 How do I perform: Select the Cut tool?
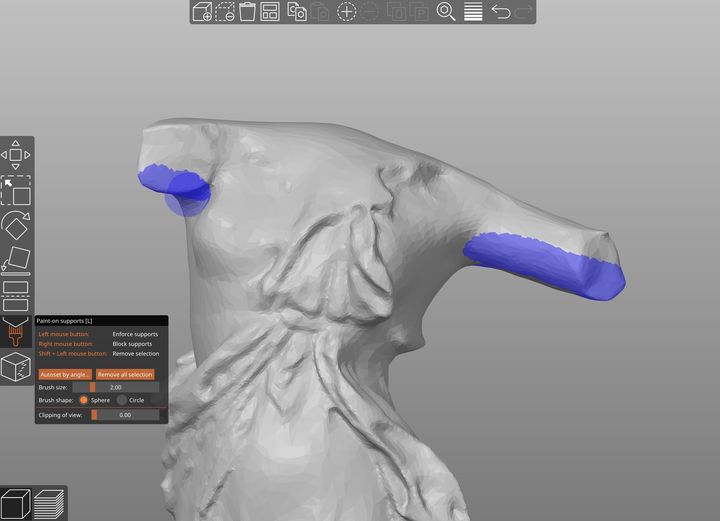(15, 293)
